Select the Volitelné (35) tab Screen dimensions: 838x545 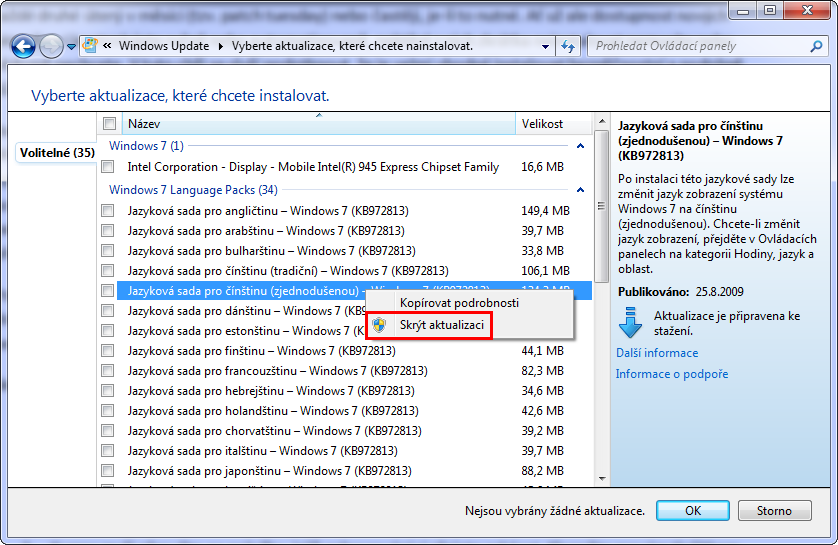click(x=57, y=153)
